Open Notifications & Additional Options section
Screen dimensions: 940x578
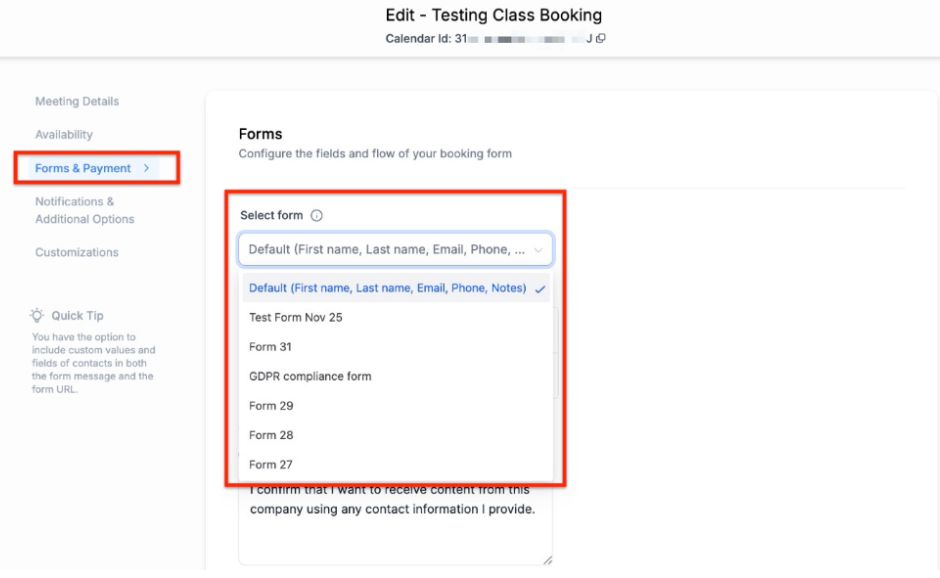pyautogui.click(x=84, y=210)
